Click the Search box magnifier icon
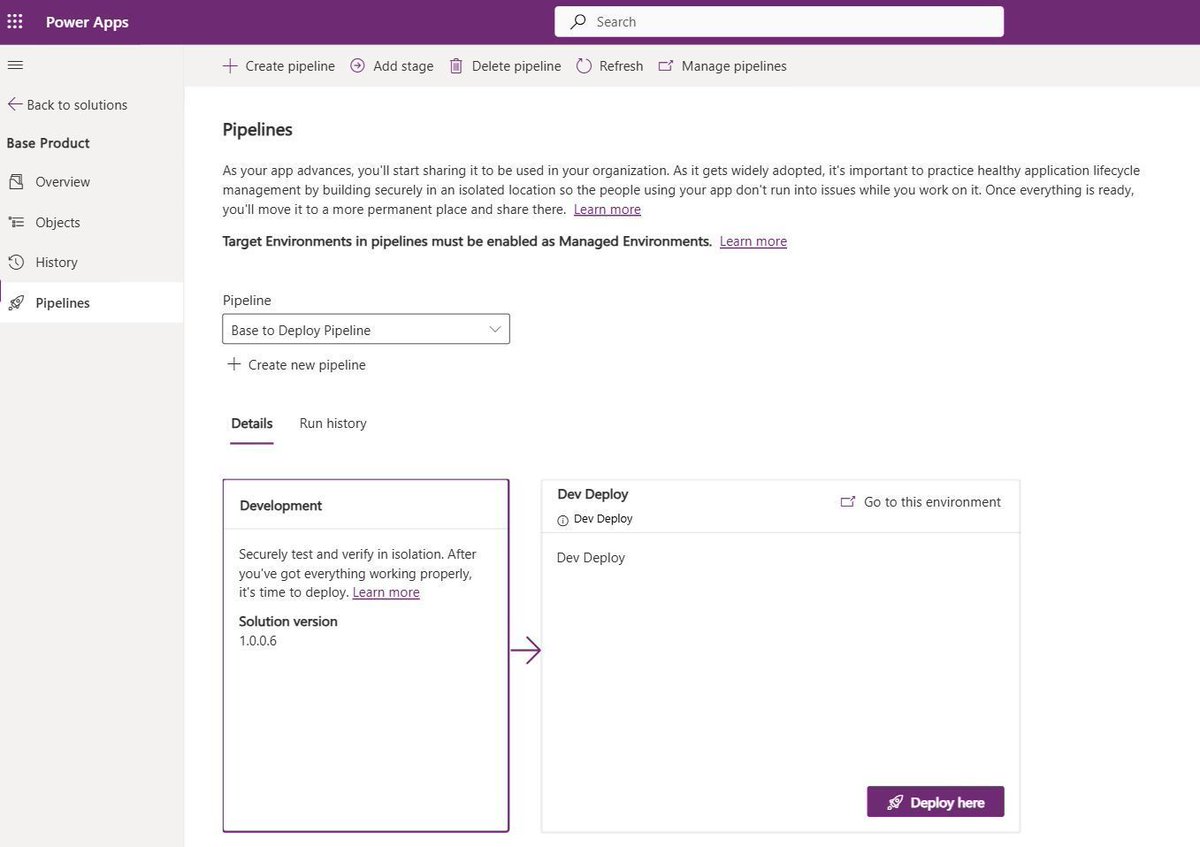Screen dimensions: 1200x847 click(578, 21)
